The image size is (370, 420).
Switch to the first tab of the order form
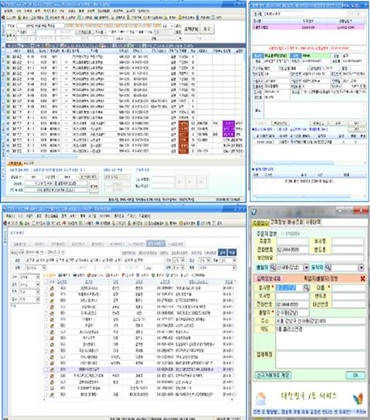click(x=260, y=222)
